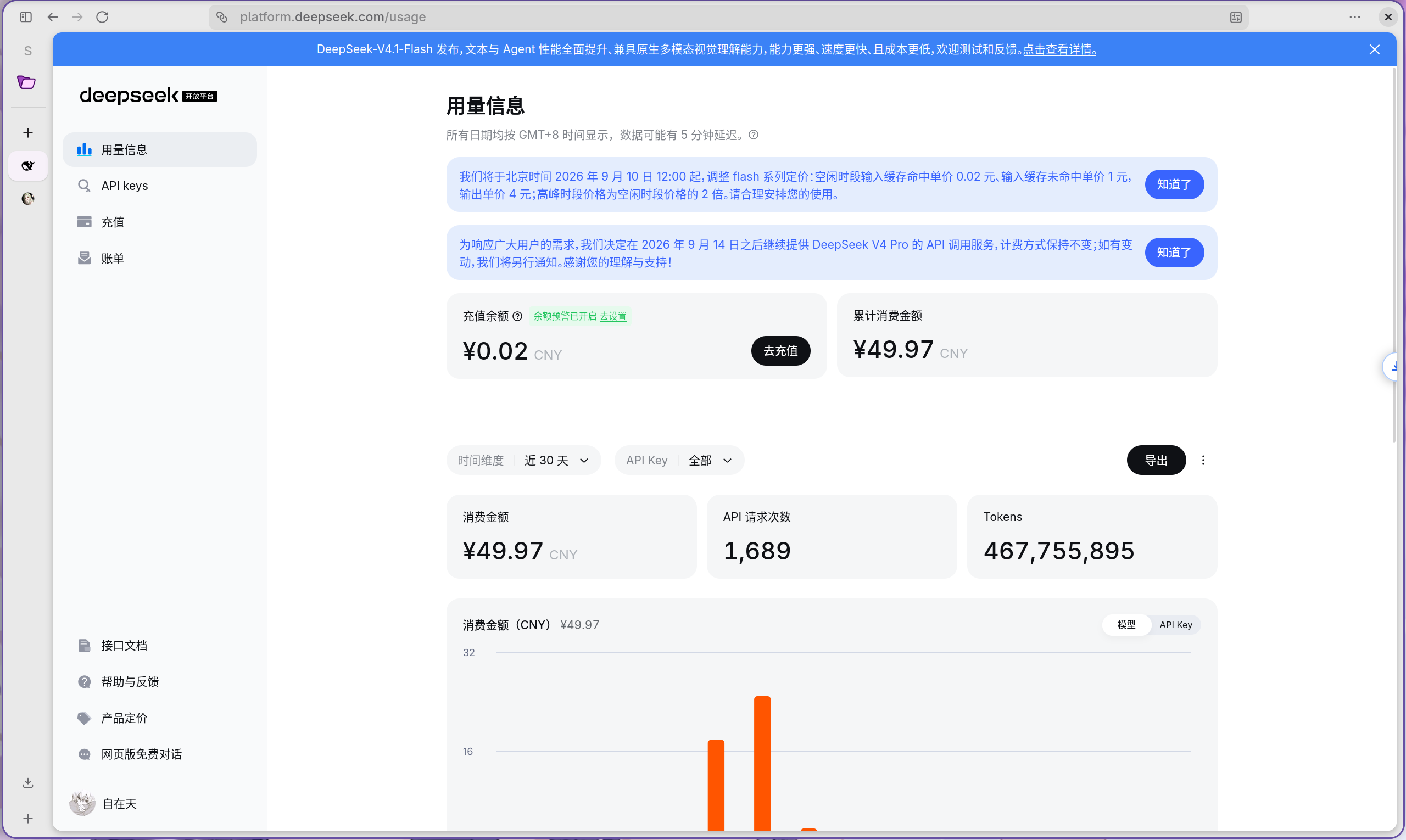Open 账单 in the sidebar
The height and width of the screenshot is (840, 1406).
point(160,258)
